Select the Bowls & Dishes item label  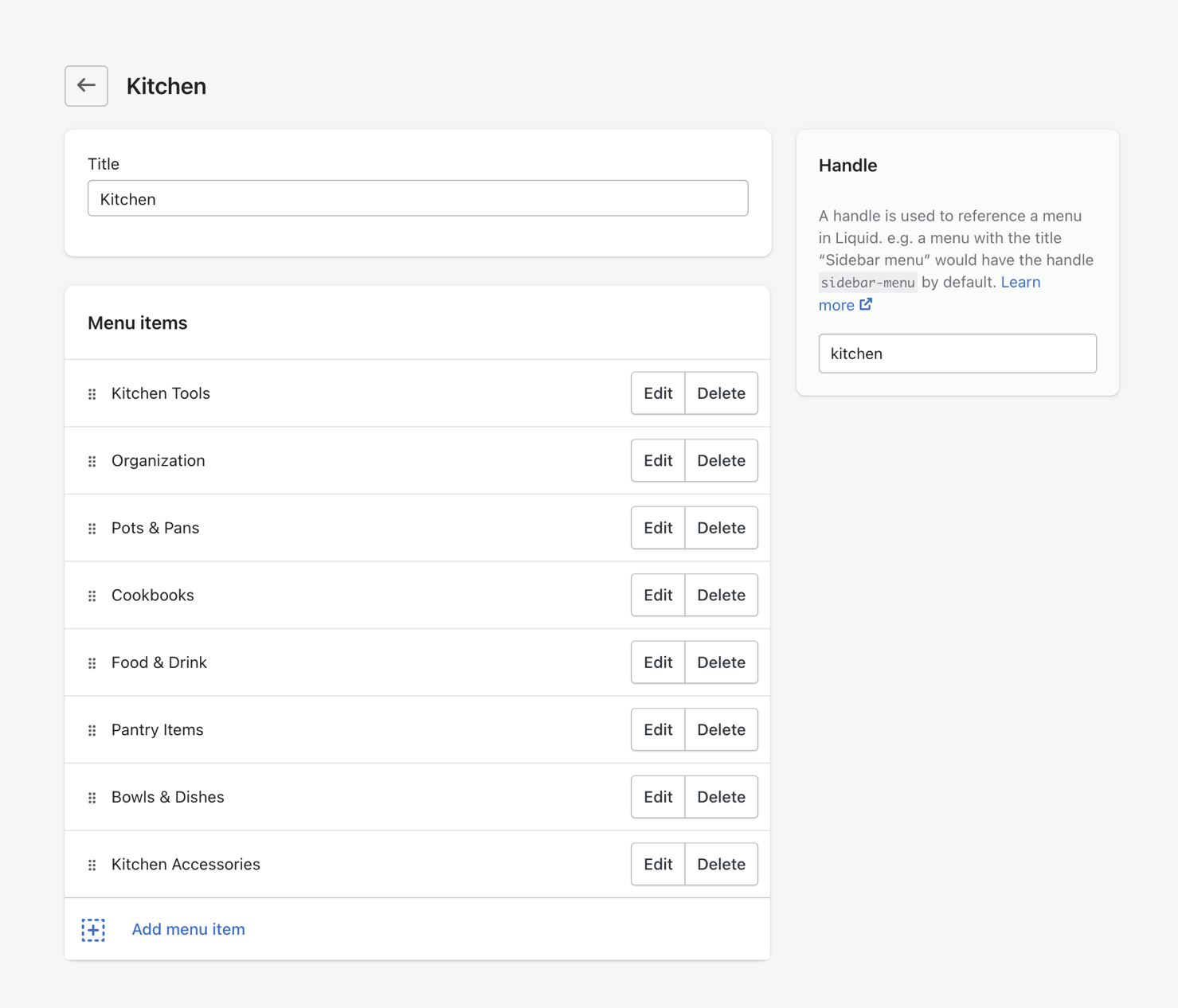pyautogui.click(x=168, y=797)
